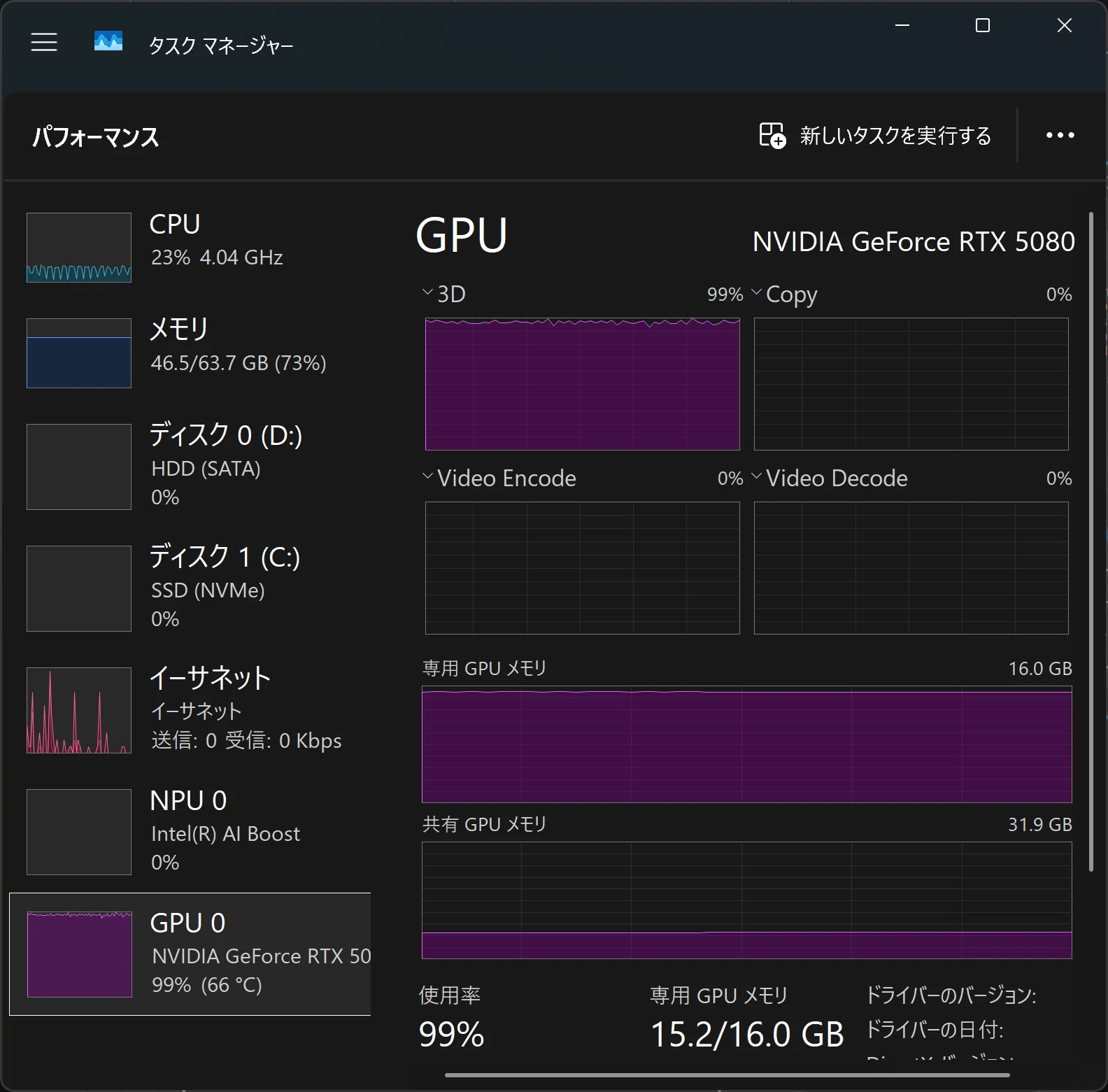Open the Copy engine dropdown
Image resolution: width=1108 pixels, height=1092 pixels.
784,294
